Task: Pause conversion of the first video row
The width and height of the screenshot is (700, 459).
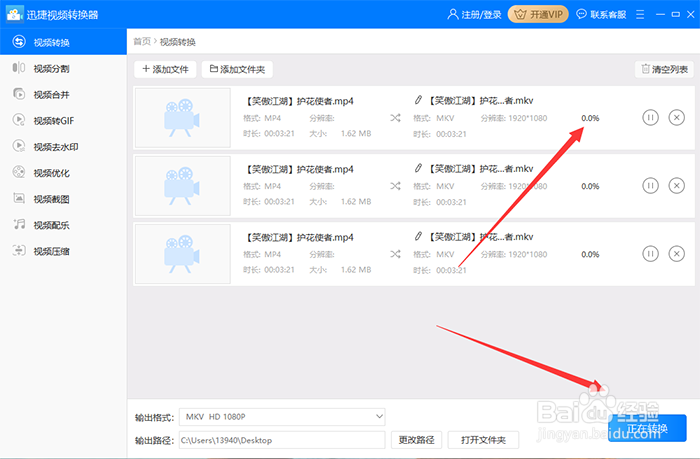Action: pyautogui.click(x=650, y=118)
